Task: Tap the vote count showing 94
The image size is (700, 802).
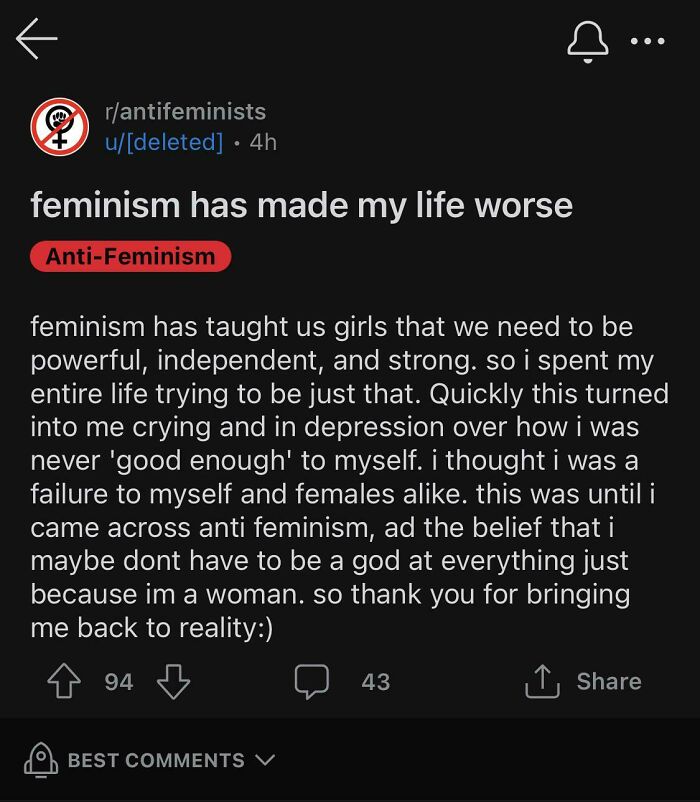Action: pos(118,681)
